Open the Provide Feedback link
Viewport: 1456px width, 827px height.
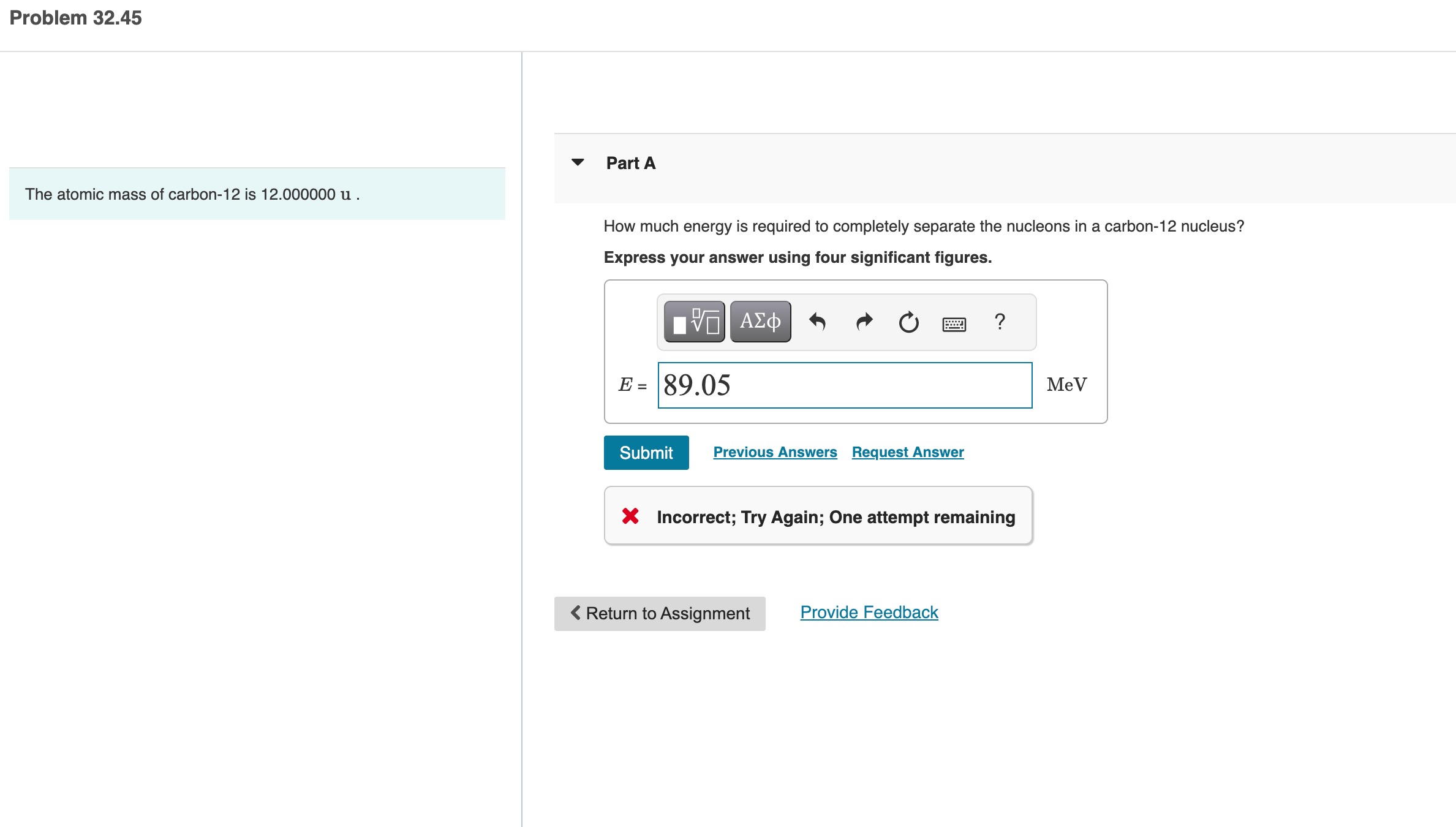[x=869, y=612]
